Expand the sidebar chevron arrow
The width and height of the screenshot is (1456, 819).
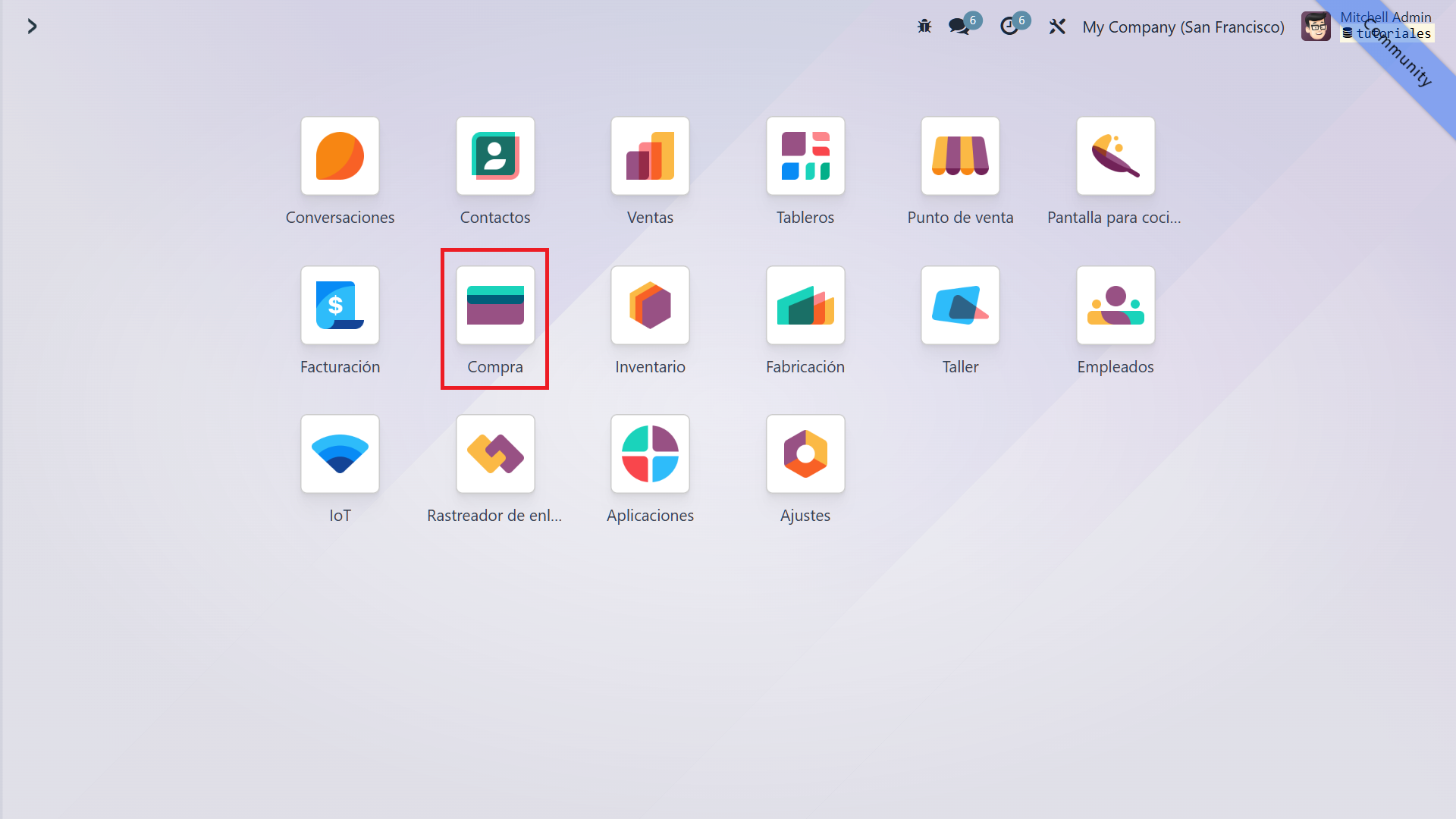(x=32, y=27)
